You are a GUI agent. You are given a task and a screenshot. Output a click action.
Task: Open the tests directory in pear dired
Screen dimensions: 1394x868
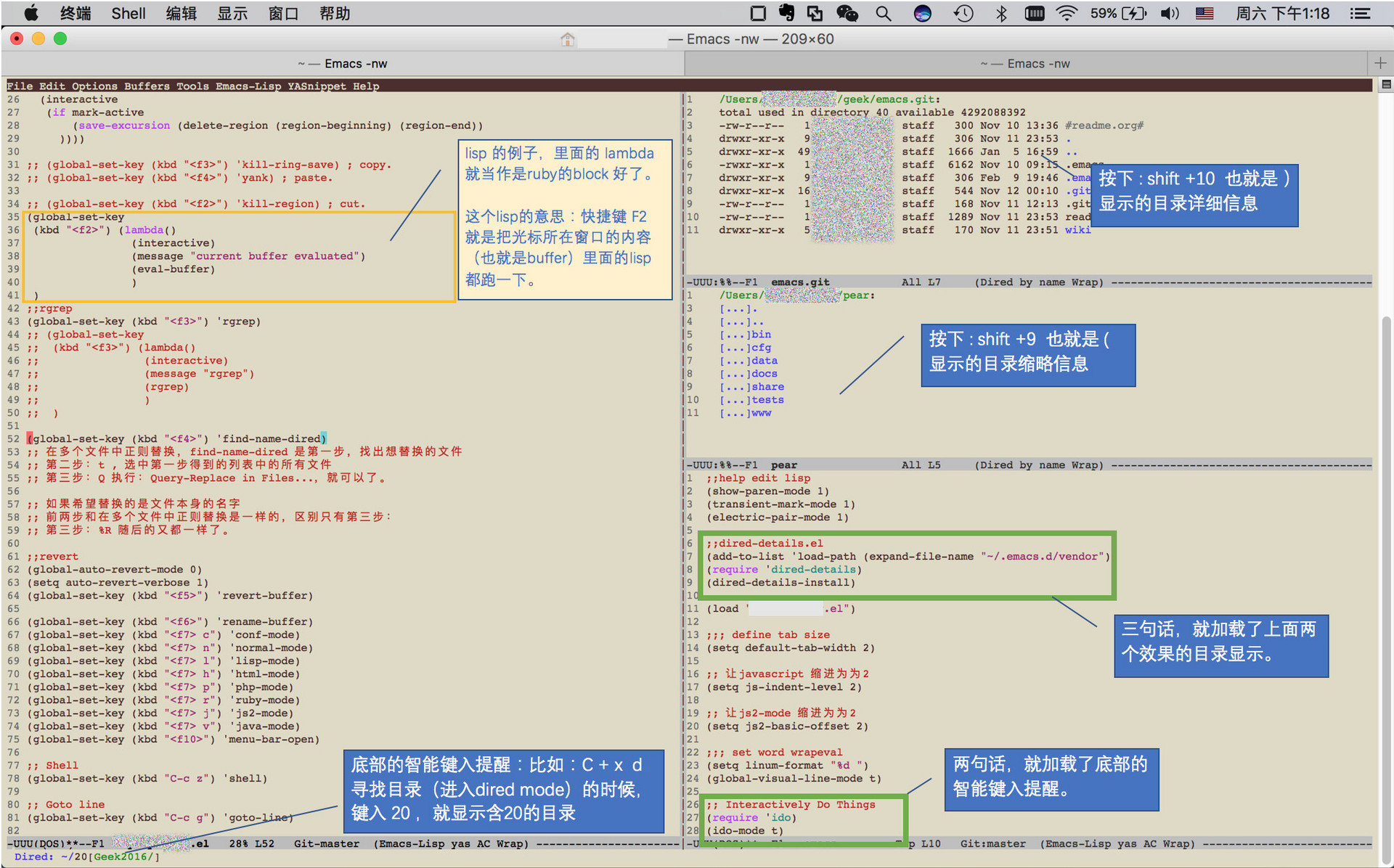[x=767, y=400]
